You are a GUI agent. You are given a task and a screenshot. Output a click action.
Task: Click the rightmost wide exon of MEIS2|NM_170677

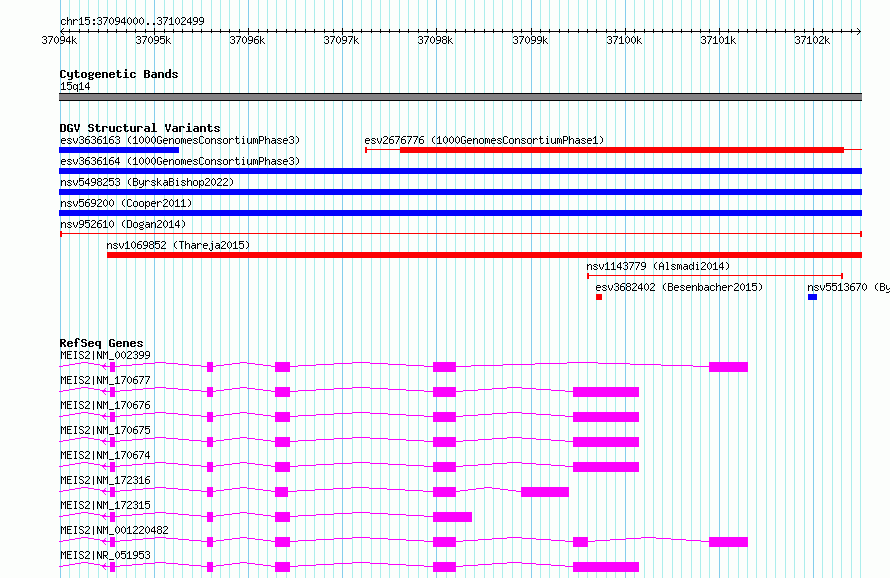[606, 392]
